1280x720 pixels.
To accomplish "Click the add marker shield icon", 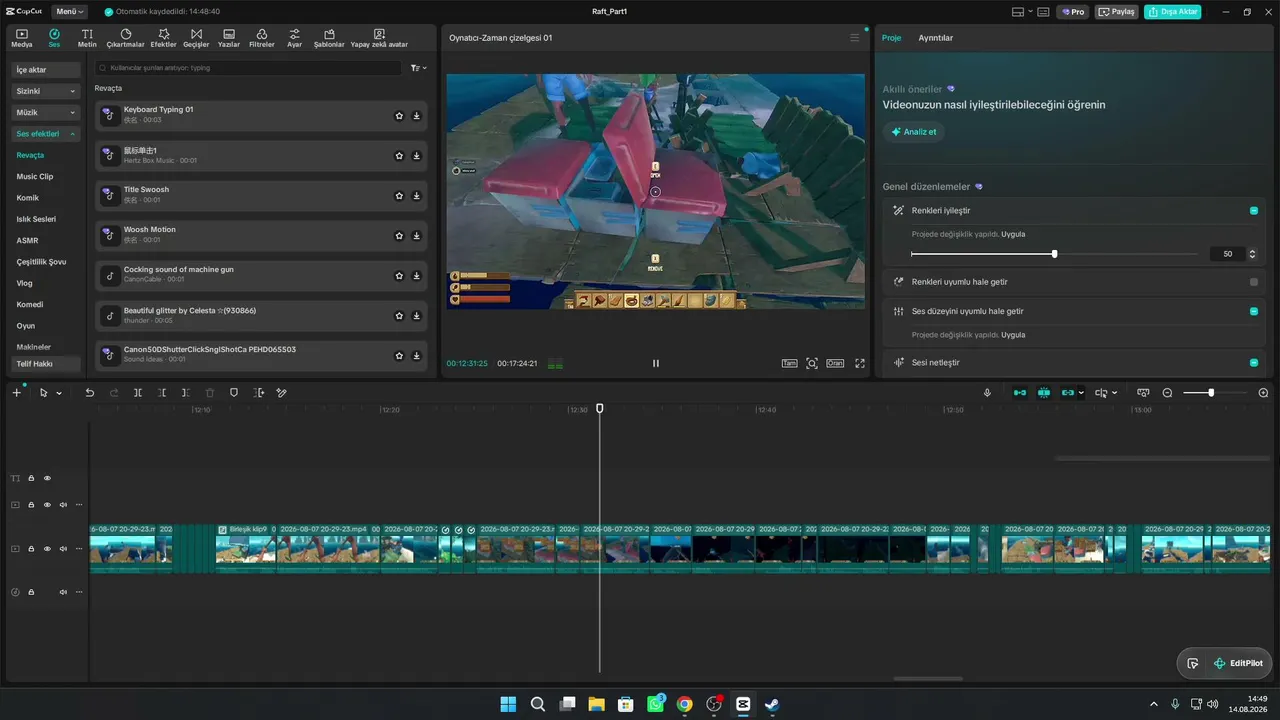I will click(234, 393).
